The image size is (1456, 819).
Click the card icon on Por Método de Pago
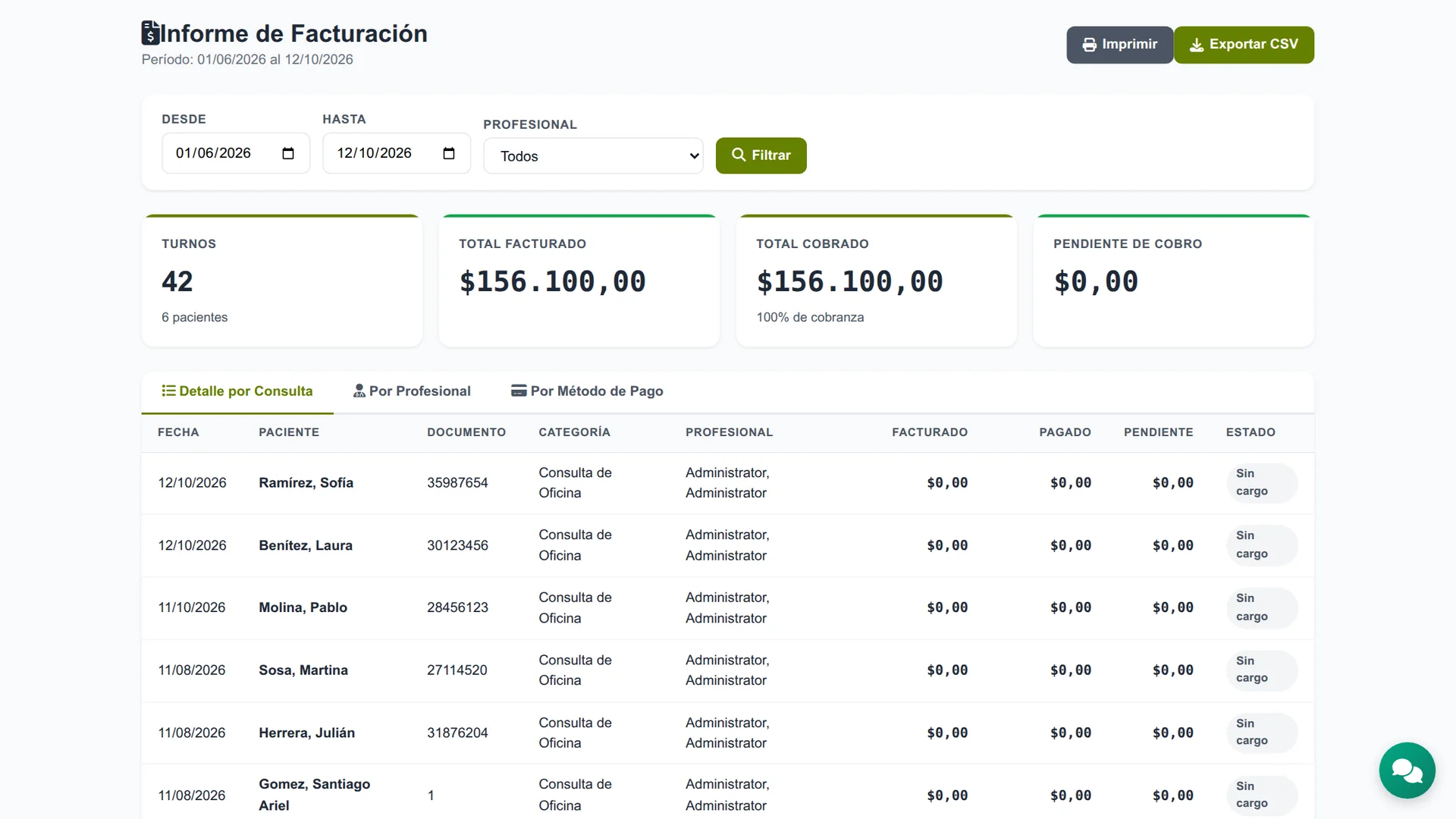point(519,391)
